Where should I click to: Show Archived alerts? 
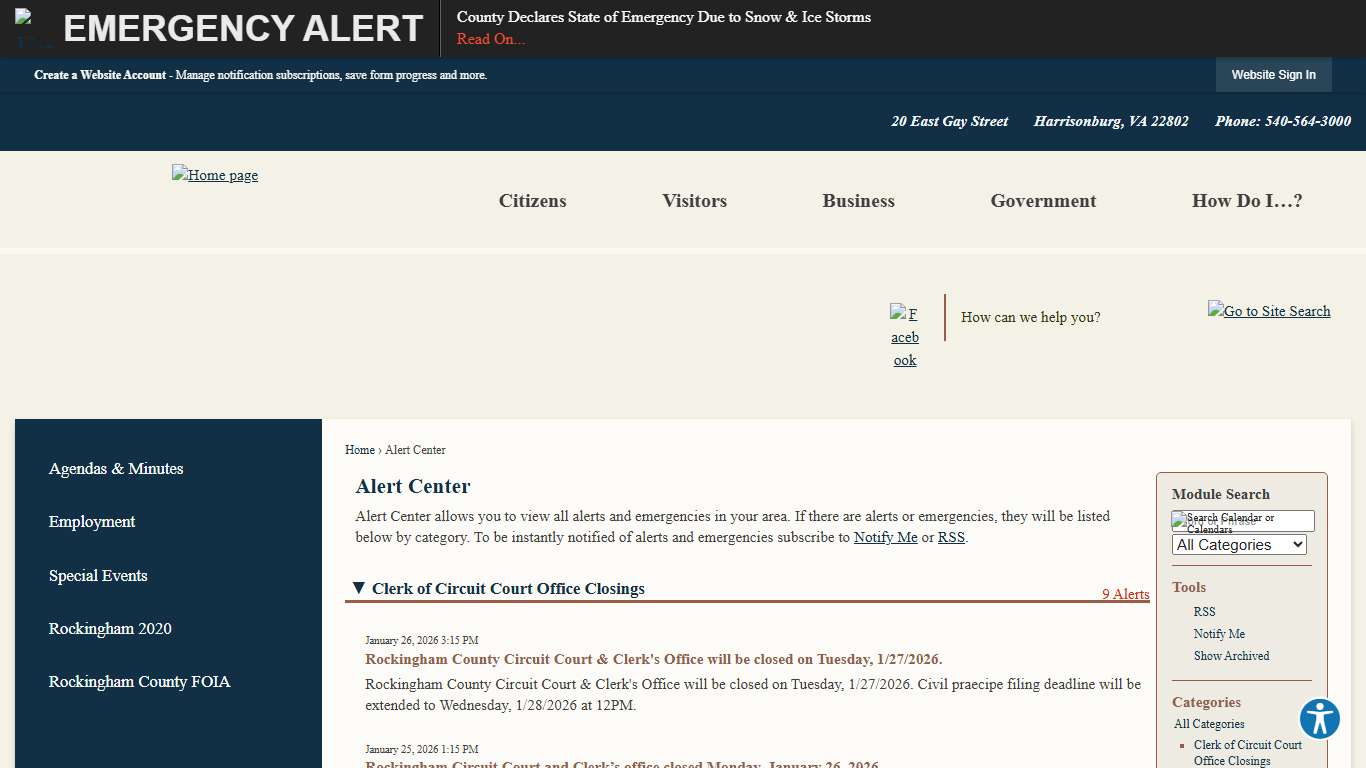click(1231, 655)
